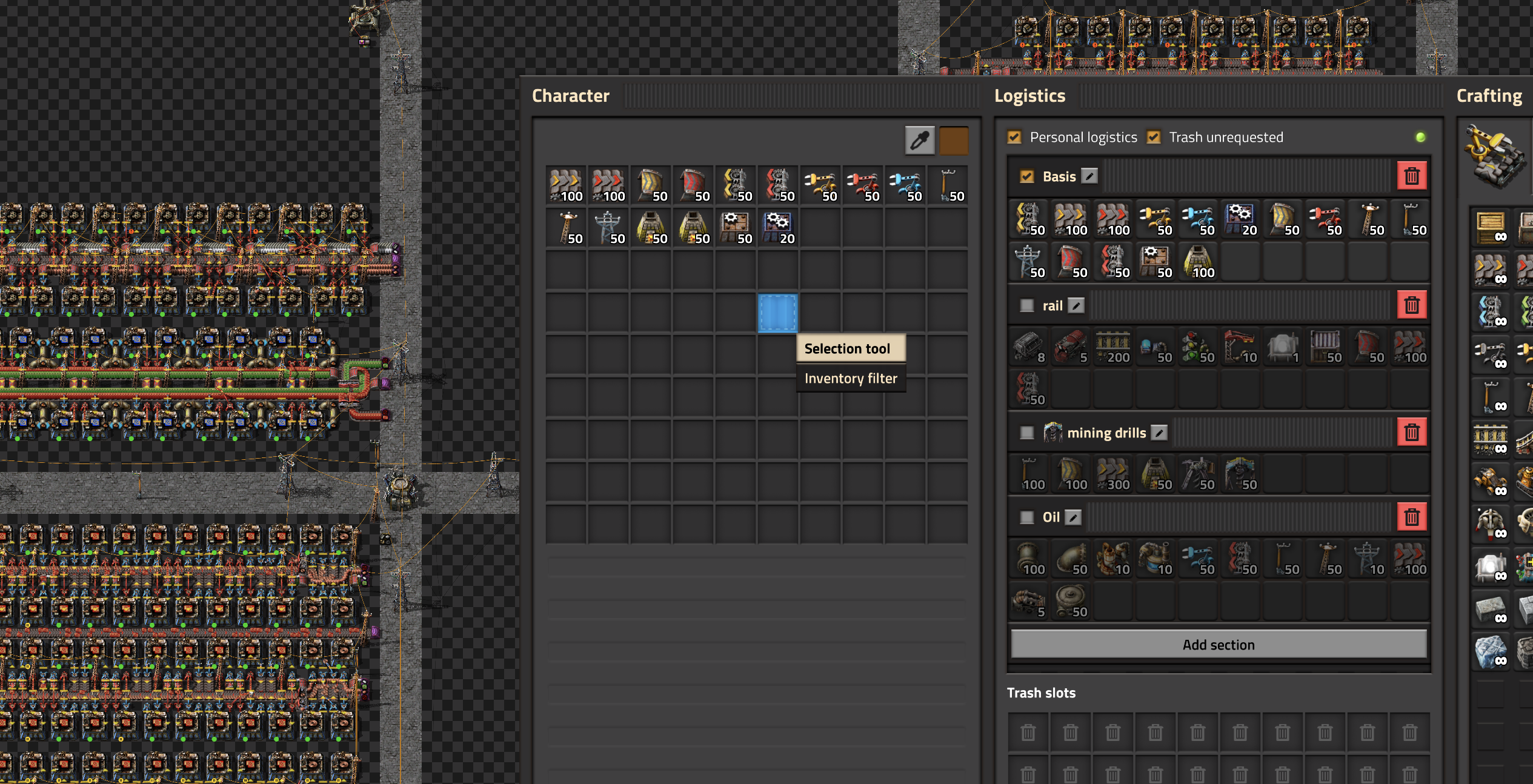Click the Logistics panel title
The height and width of the screenshot is (784, 1533).
tap(1029, 96)
